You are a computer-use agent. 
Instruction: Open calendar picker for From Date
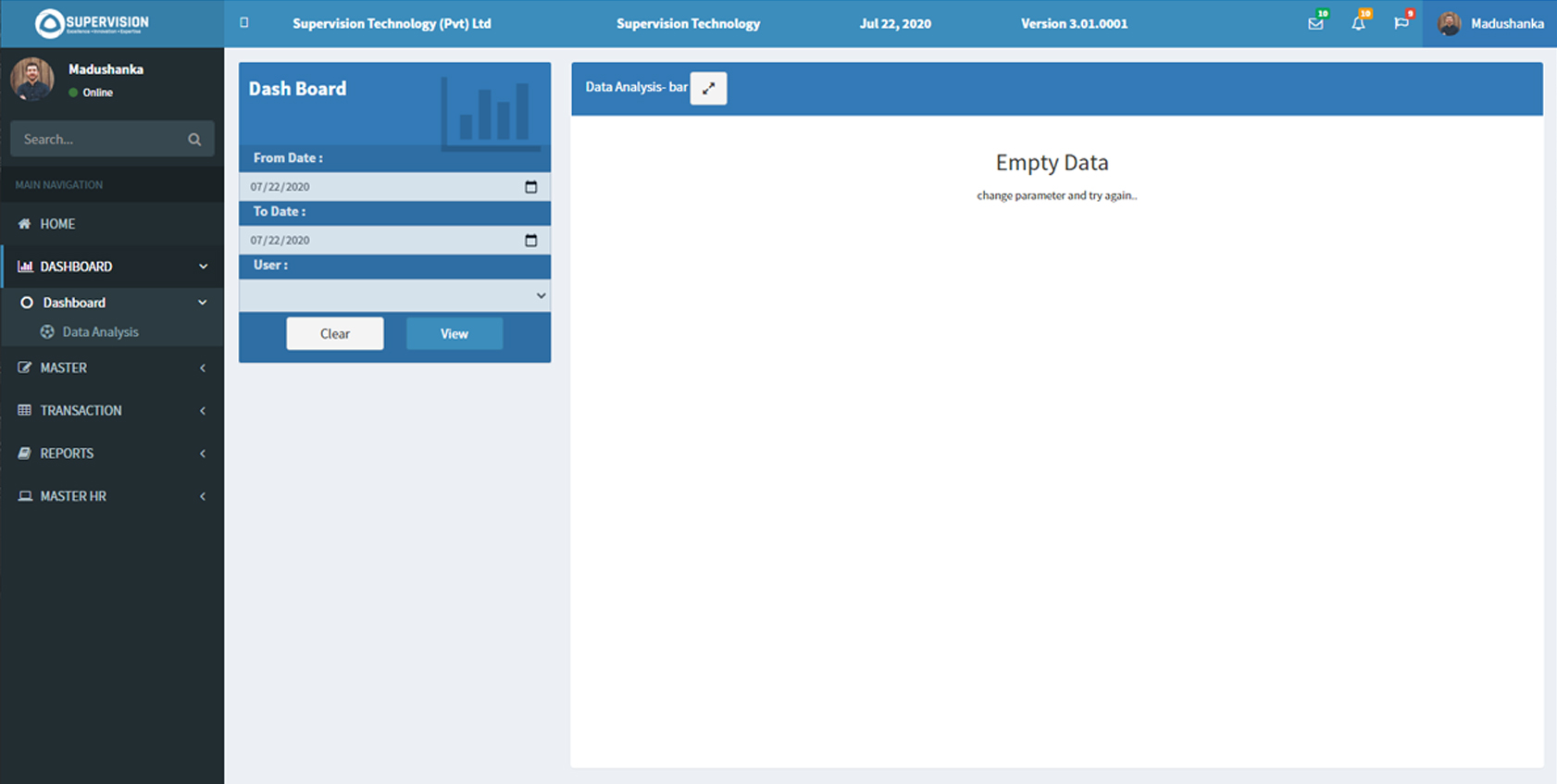coord(530,187)
